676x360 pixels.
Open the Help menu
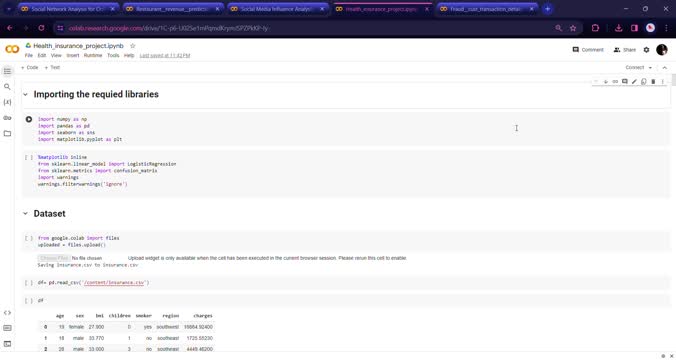129,56
